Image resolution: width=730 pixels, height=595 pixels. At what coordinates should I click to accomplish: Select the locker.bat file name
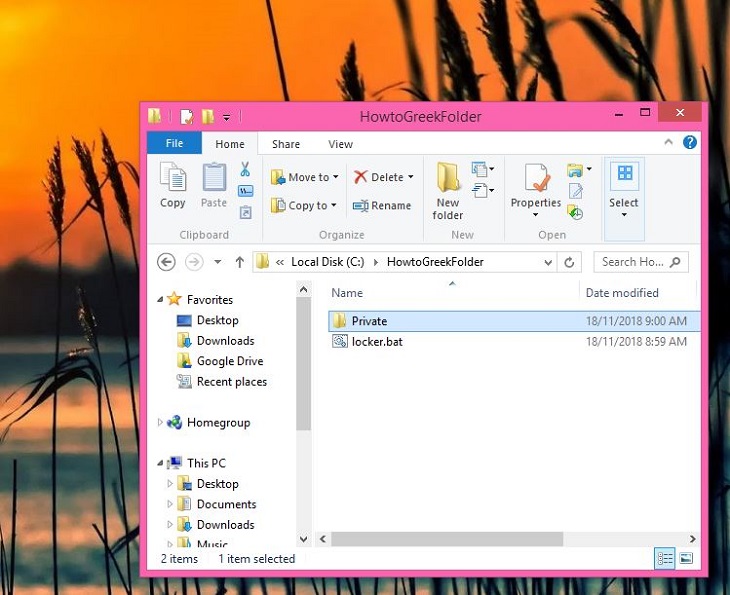pyautogui.click(x=377, y=341)
